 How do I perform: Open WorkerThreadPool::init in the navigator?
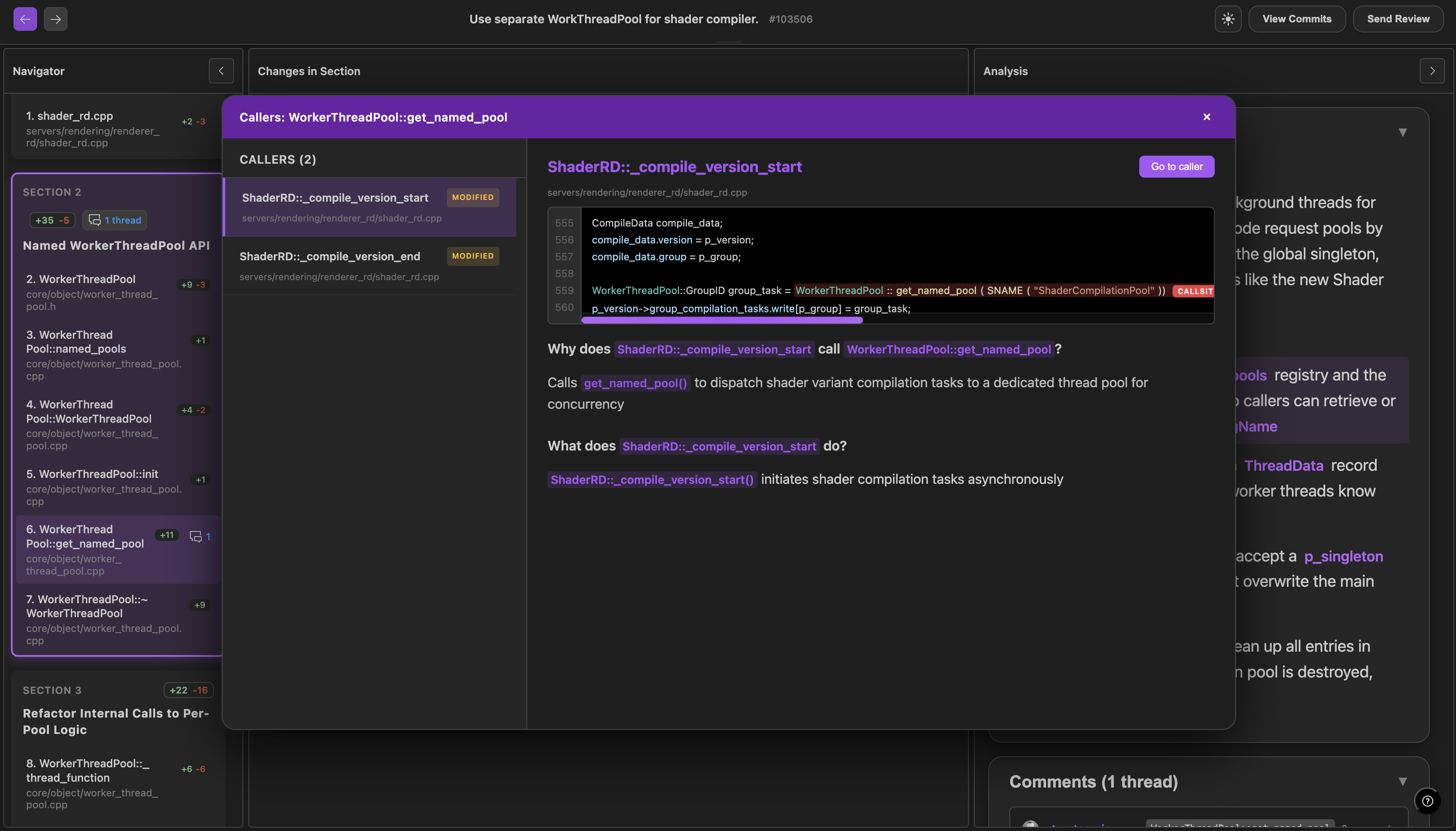[x=92, y=474]
